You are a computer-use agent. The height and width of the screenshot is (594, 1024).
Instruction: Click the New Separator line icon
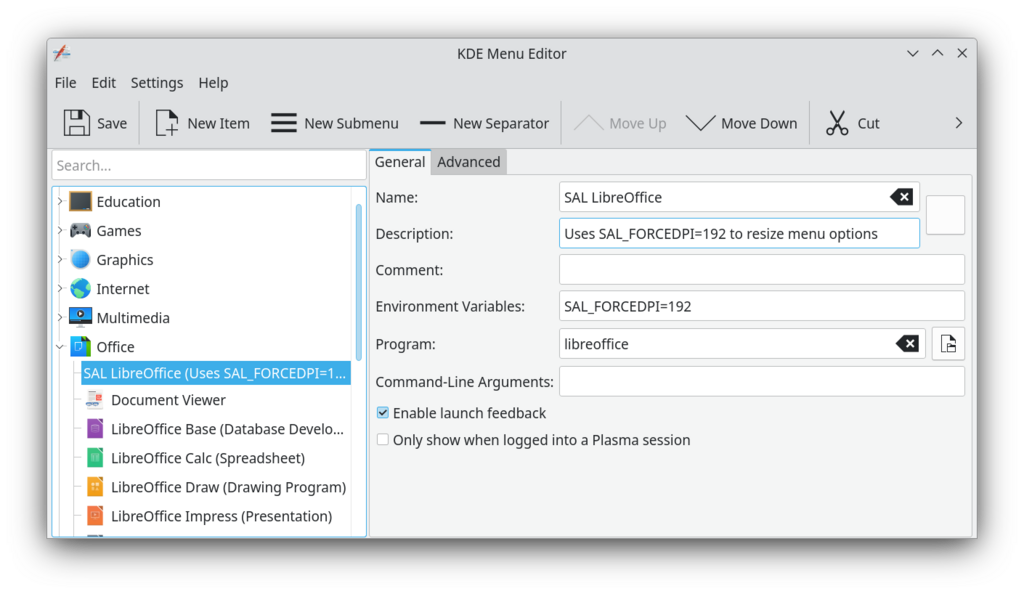(x=432, y=123)
